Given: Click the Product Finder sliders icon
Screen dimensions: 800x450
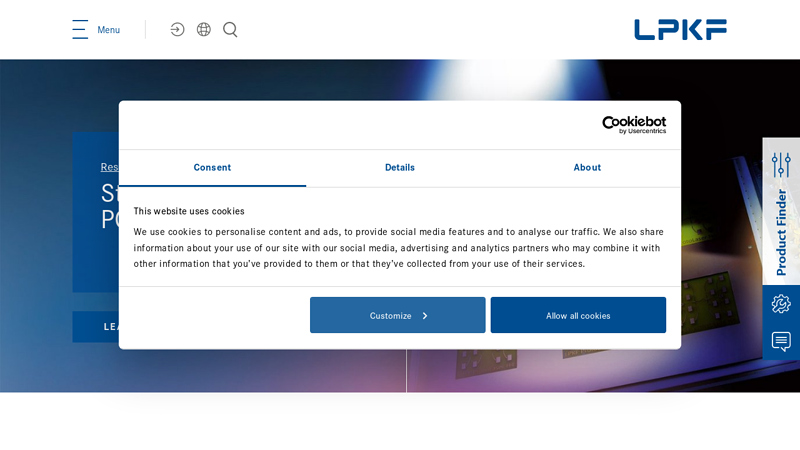Looking at the screenshot, I should pyautogui.click(x=781, y=164).
